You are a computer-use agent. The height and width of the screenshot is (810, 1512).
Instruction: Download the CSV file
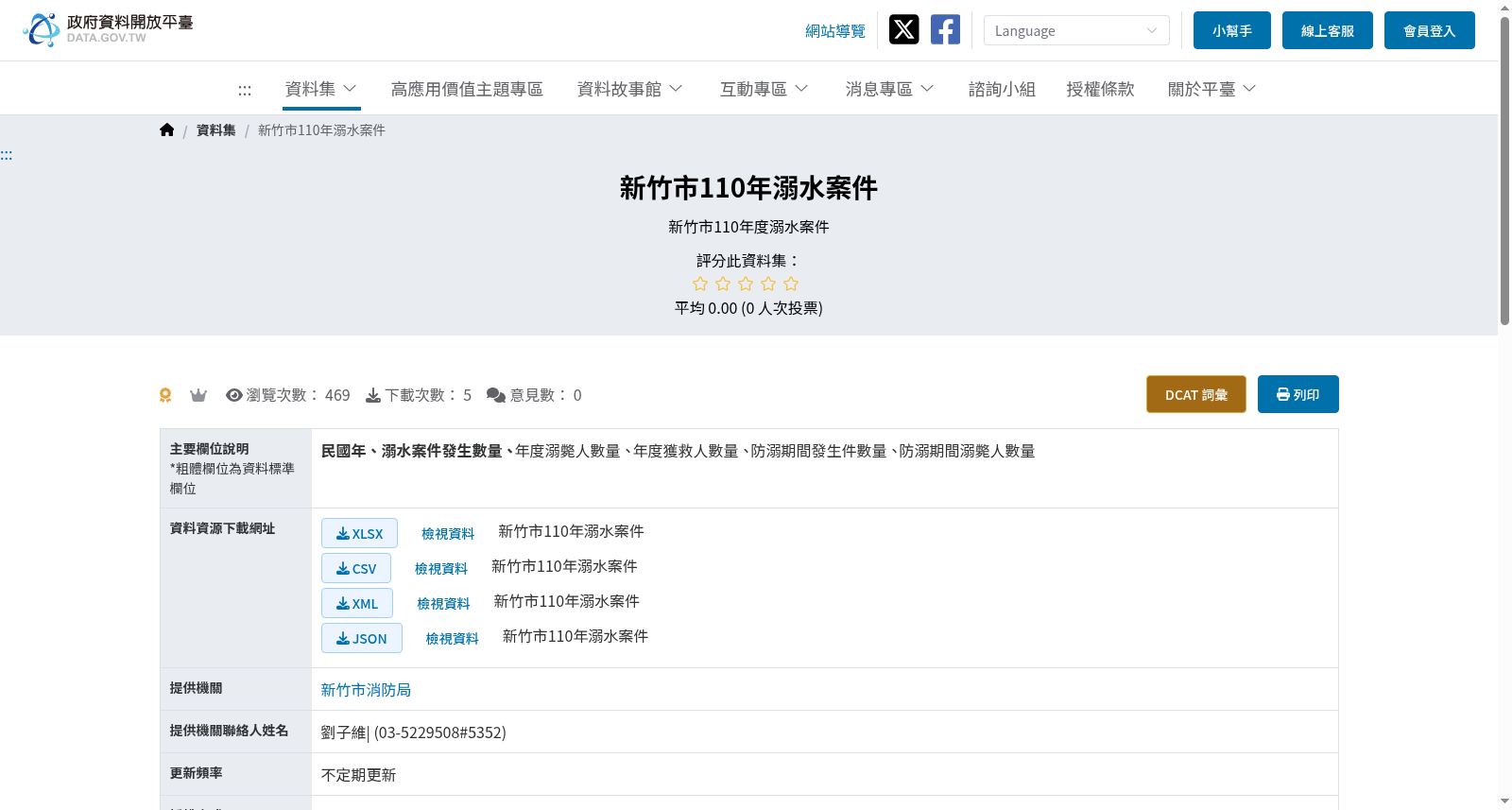356,568
